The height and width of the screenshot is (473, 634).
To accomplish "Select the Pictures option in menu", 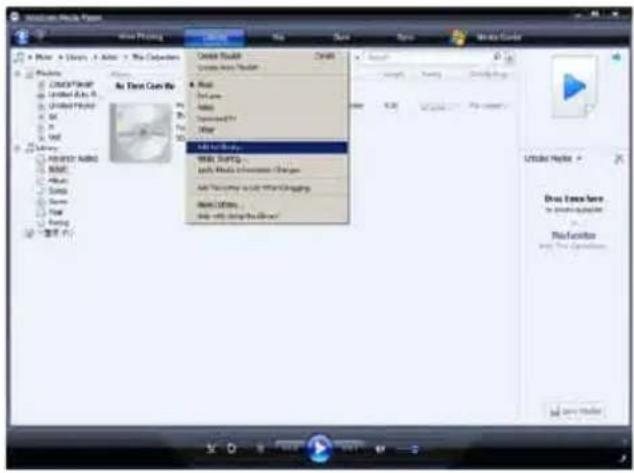I will pyautogui.click(x=267, y=96).
